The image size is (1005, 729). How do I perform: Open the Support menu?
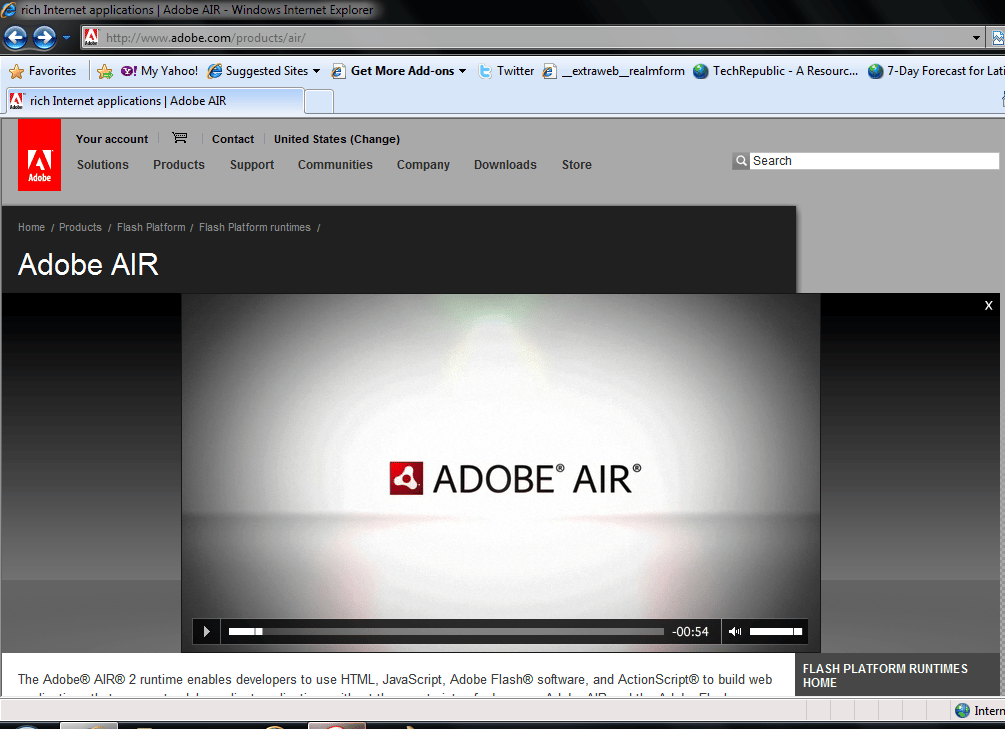[252, 165]
